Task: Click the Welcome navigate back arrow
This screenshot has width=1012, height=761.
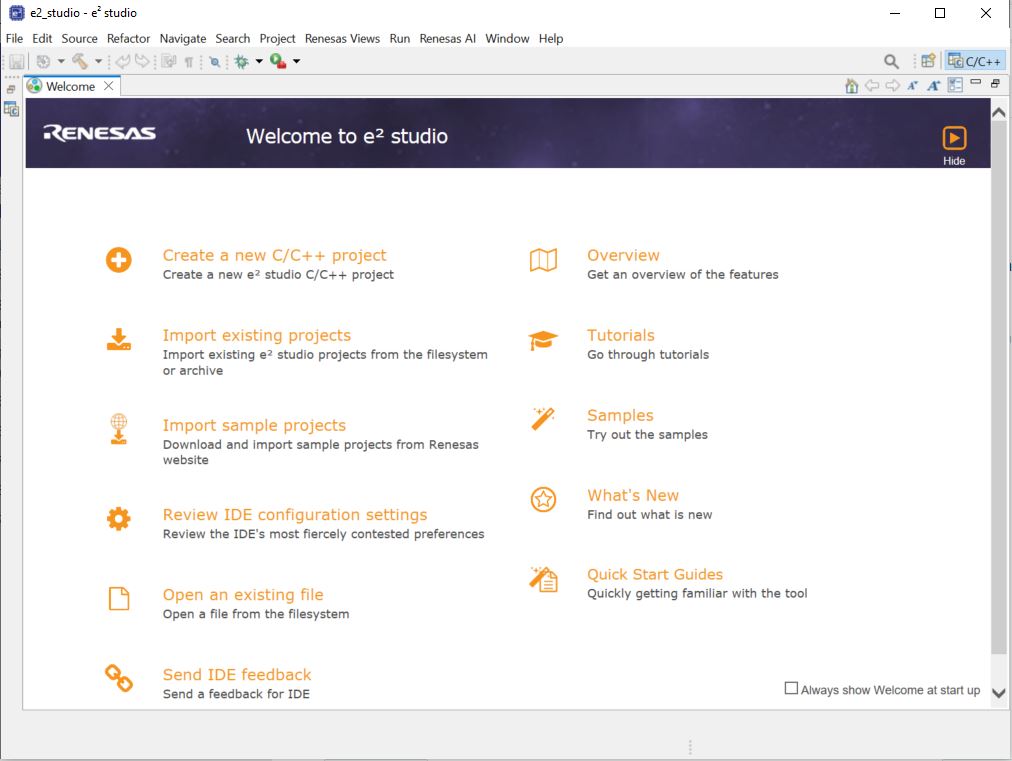Action: click(x=872, y=85)
